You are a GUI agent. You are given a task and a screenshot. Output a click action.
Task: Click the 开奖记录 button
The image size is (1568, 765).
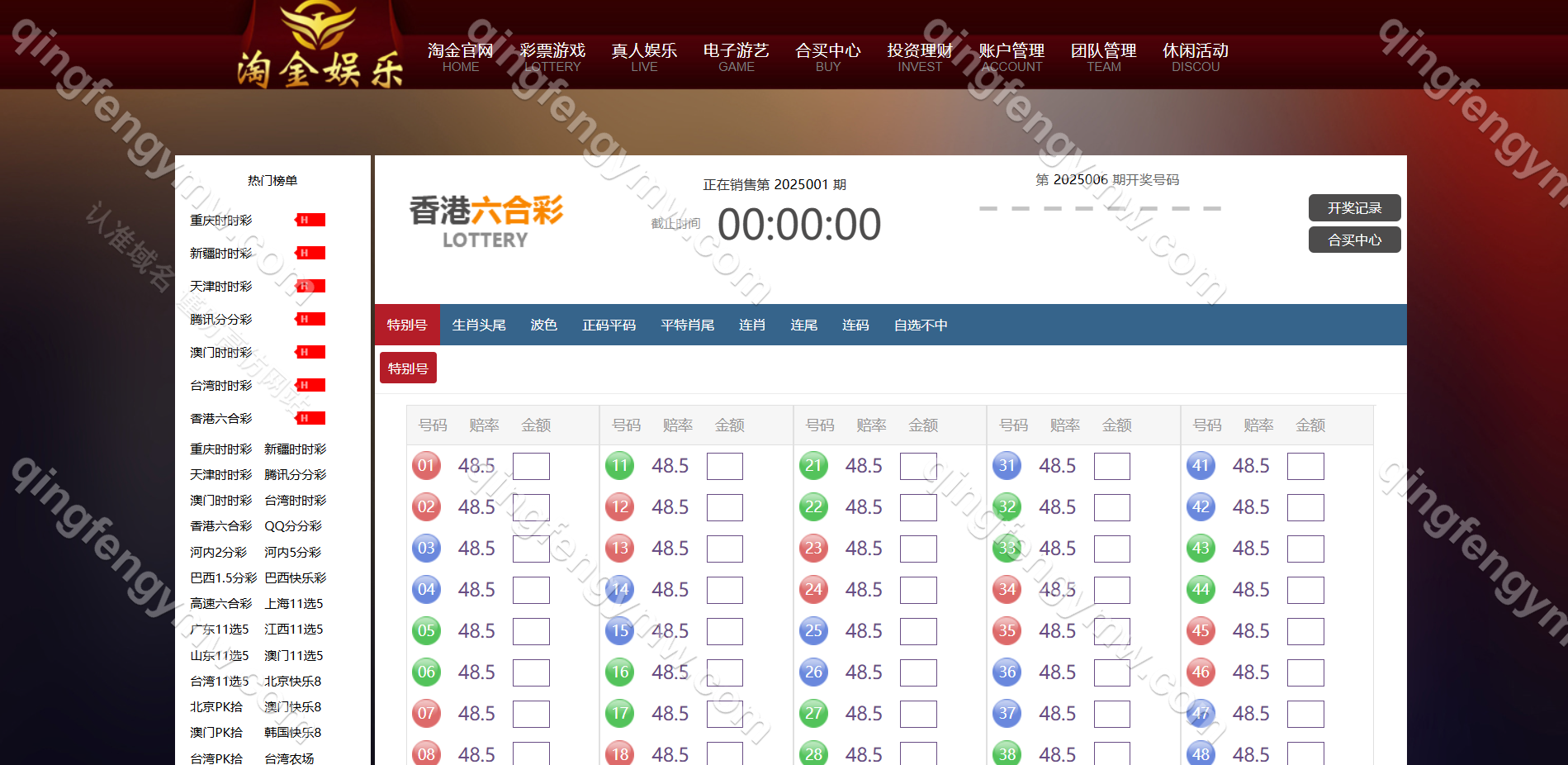click(x=1354, y=208)
